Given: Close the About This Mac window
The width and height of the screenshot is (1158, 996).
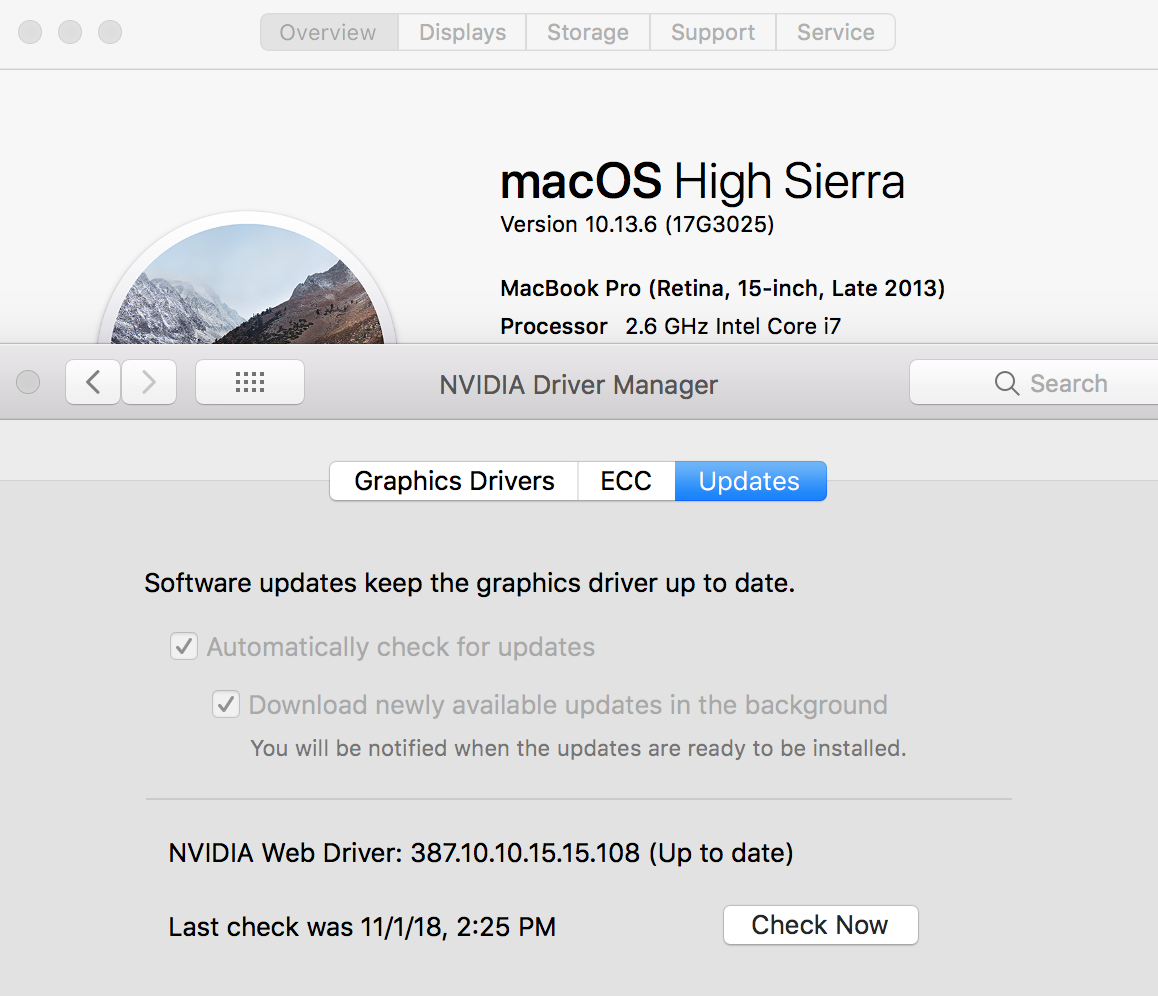Looking at the screenshot, I should pyautogui.click(x=30, y=32).
